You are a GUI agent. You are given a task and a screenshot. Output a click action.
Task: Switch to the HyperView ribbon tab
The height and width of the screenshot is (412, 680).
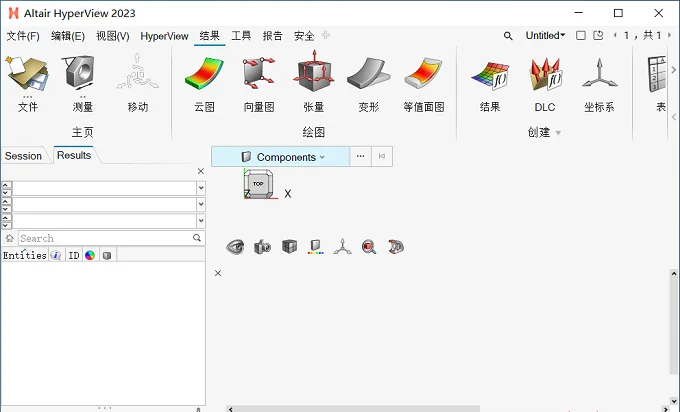(164, 36)
